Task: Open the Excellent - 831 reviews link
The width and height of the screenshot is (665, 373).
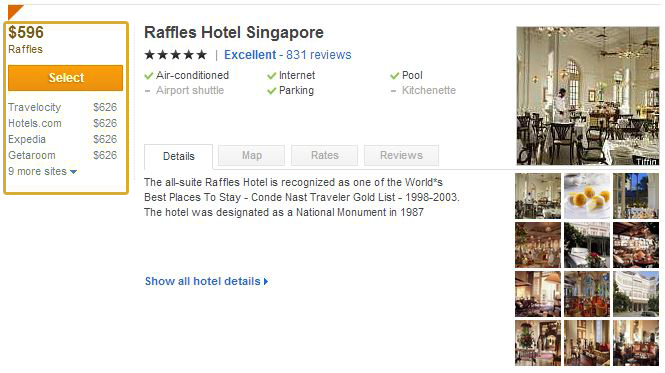Action: (288, 55)
